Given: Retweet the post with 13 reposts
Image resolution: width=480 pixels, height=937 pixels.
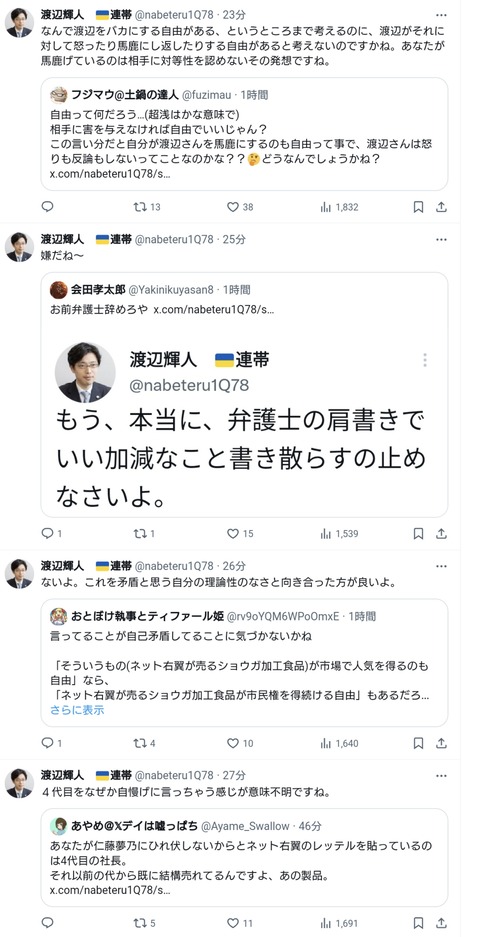Looking at the screenshot, I should click(146, 207).
